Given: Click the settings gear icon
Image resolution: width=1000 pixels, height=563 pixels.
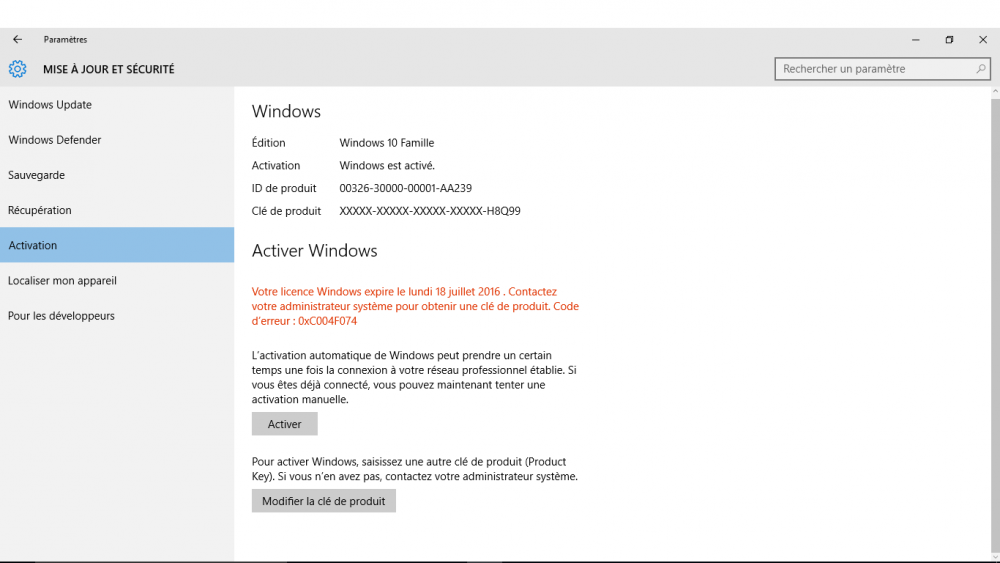Looking at the screenshot, I should [17, 69].
